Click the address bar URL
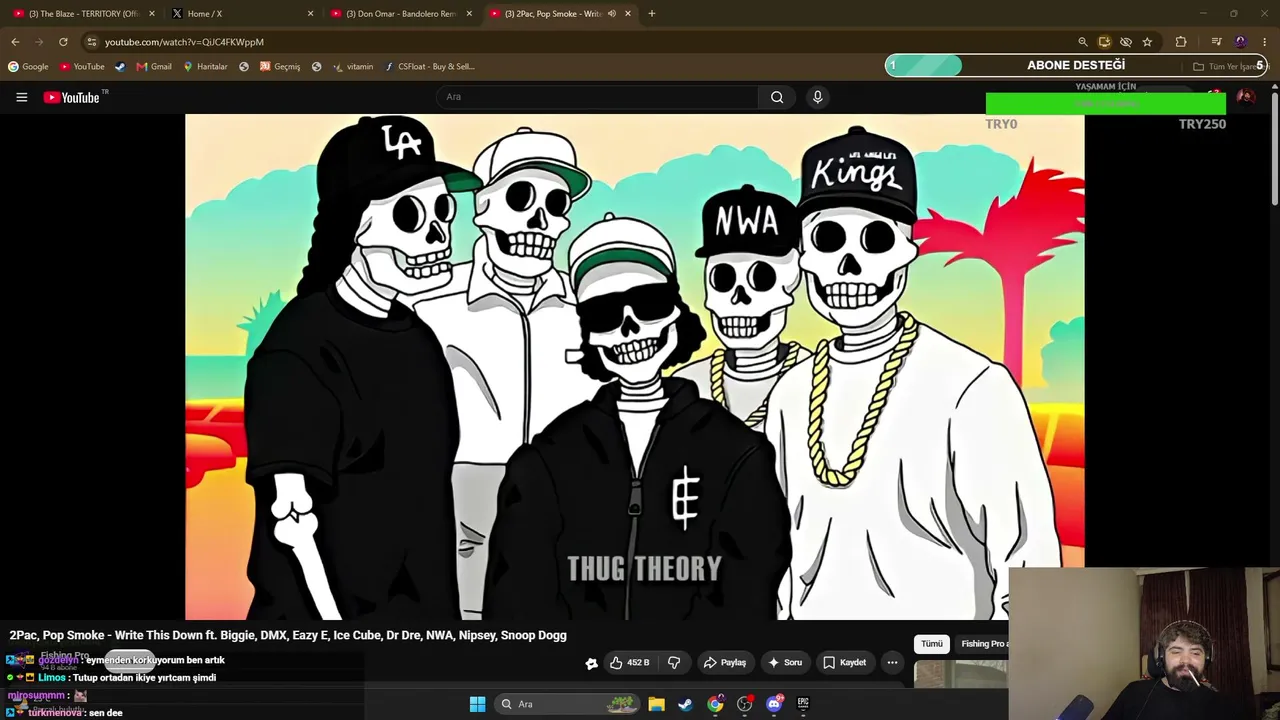Image resolution: width=1280 pixels, height=720 pixels. tap(184, 42)
